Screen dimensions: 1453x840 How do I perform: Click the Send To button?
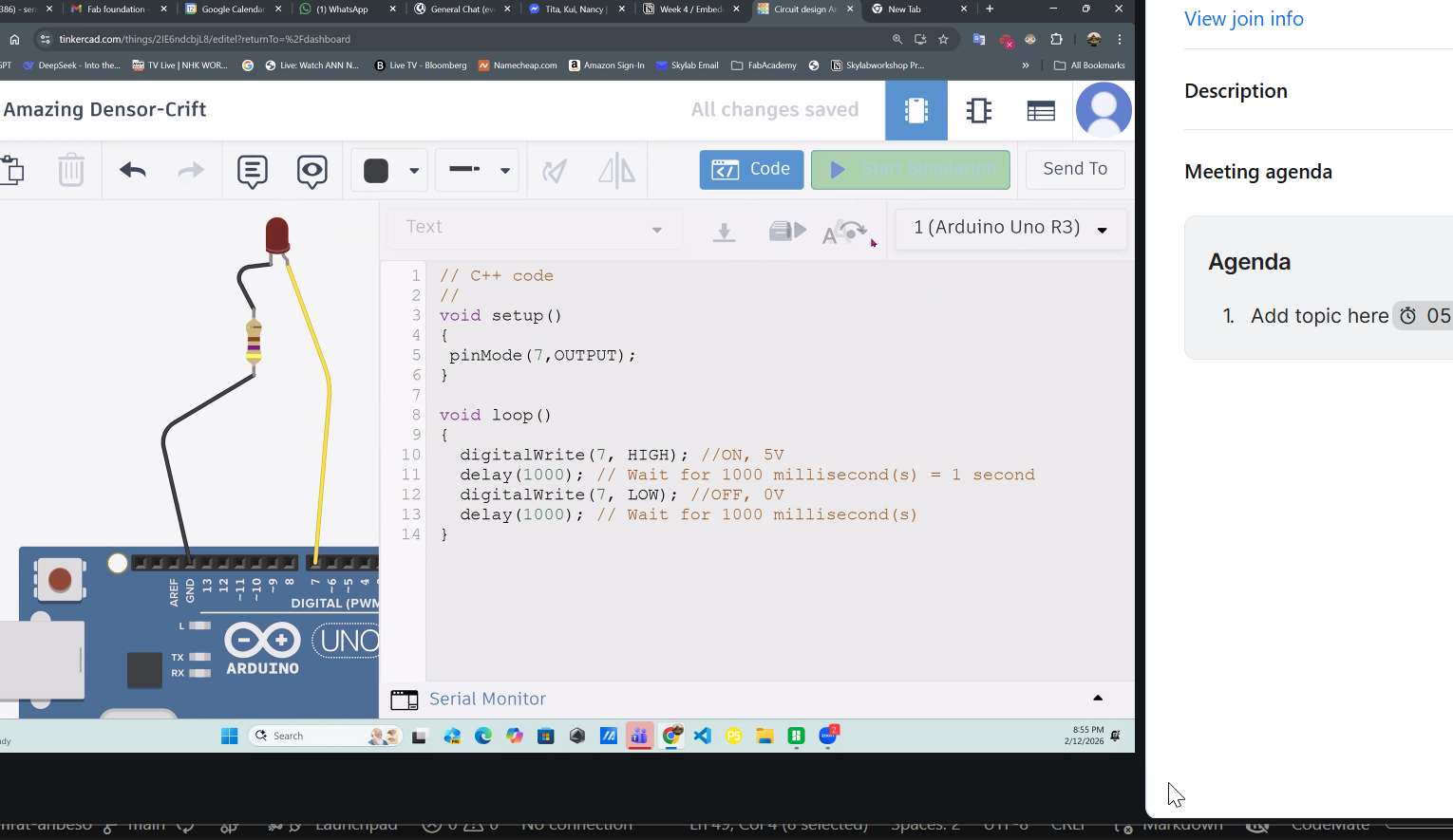click(x=1075, y=169)
